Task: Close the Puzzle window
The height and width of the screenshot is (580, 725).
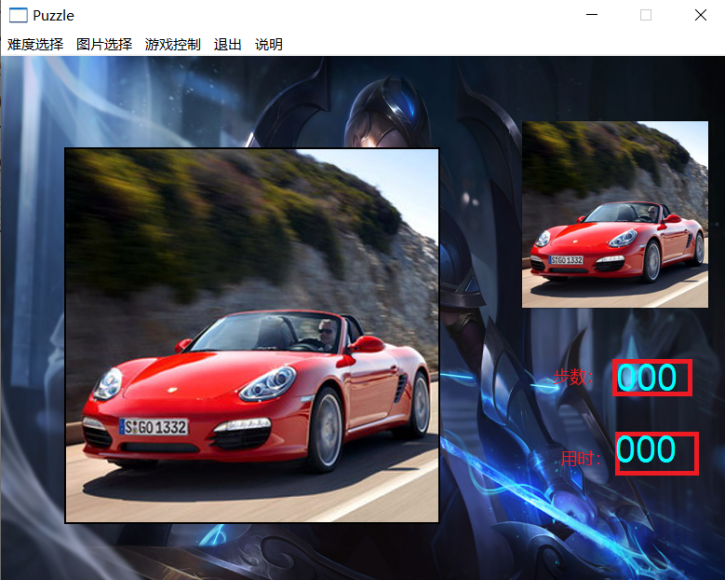Action: click(x=700, y=15)
